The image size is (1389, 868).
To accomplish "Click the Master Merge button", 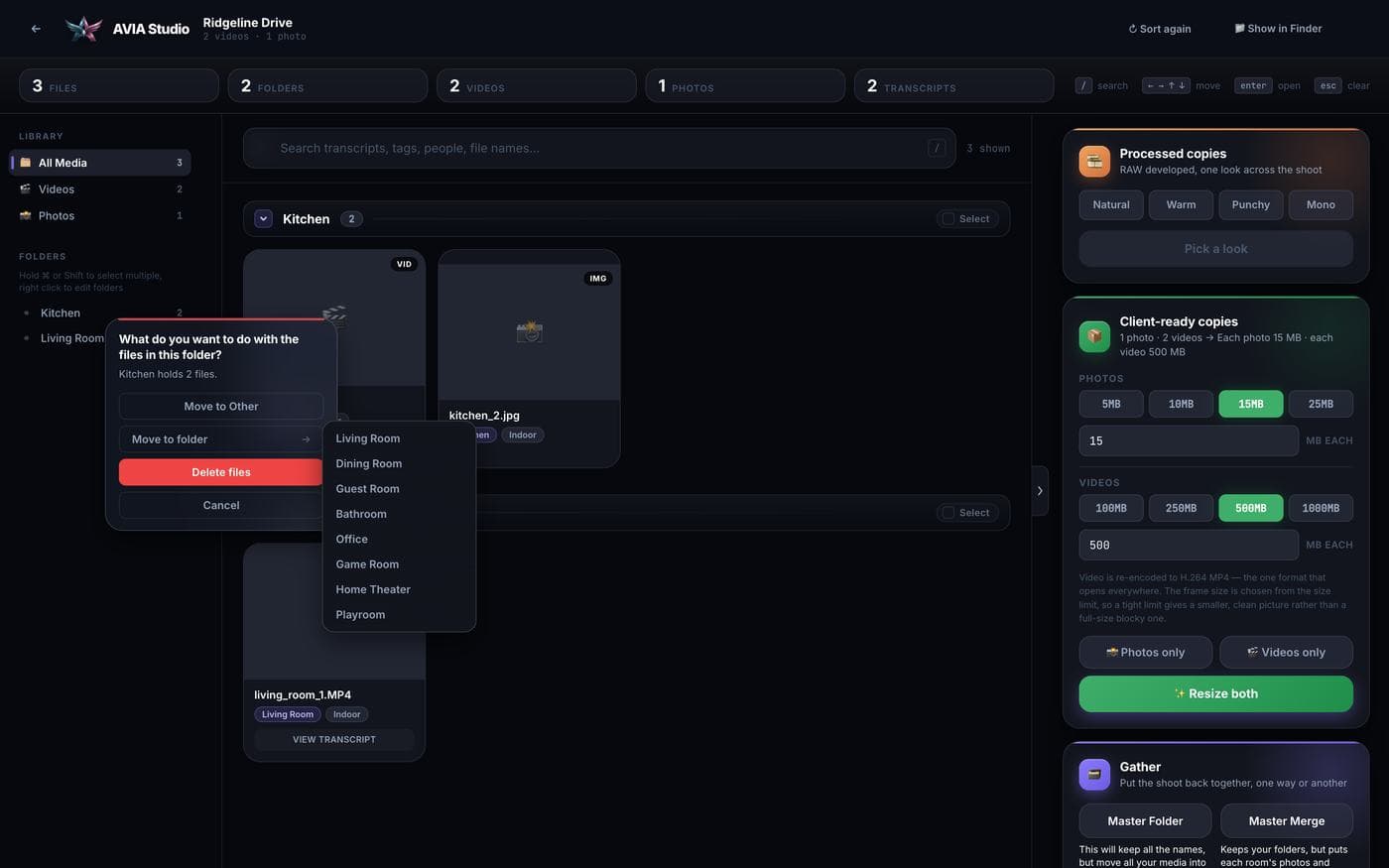I will click(x=1287, y=820).
